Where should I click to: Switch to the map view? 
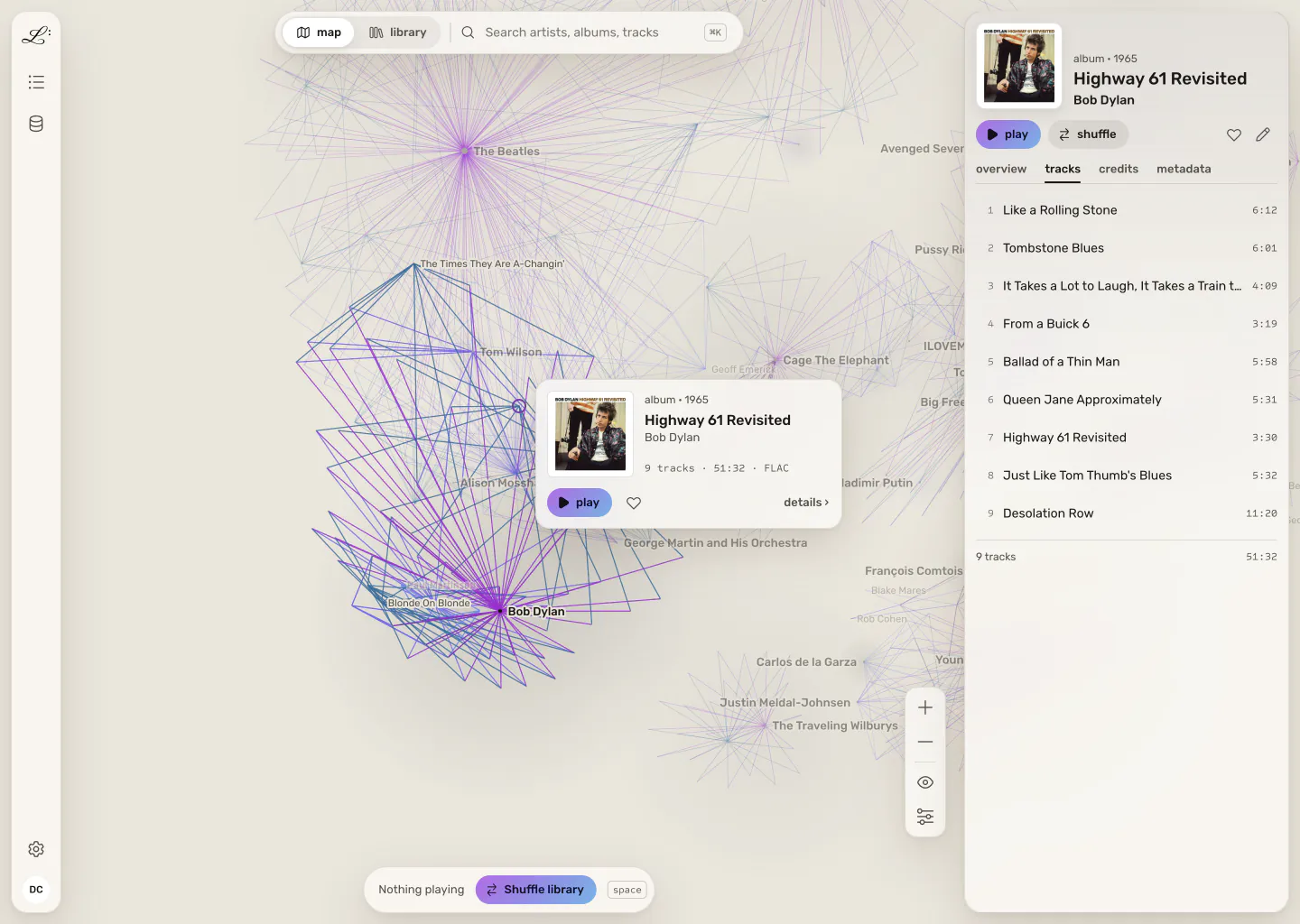pos(319,32)
